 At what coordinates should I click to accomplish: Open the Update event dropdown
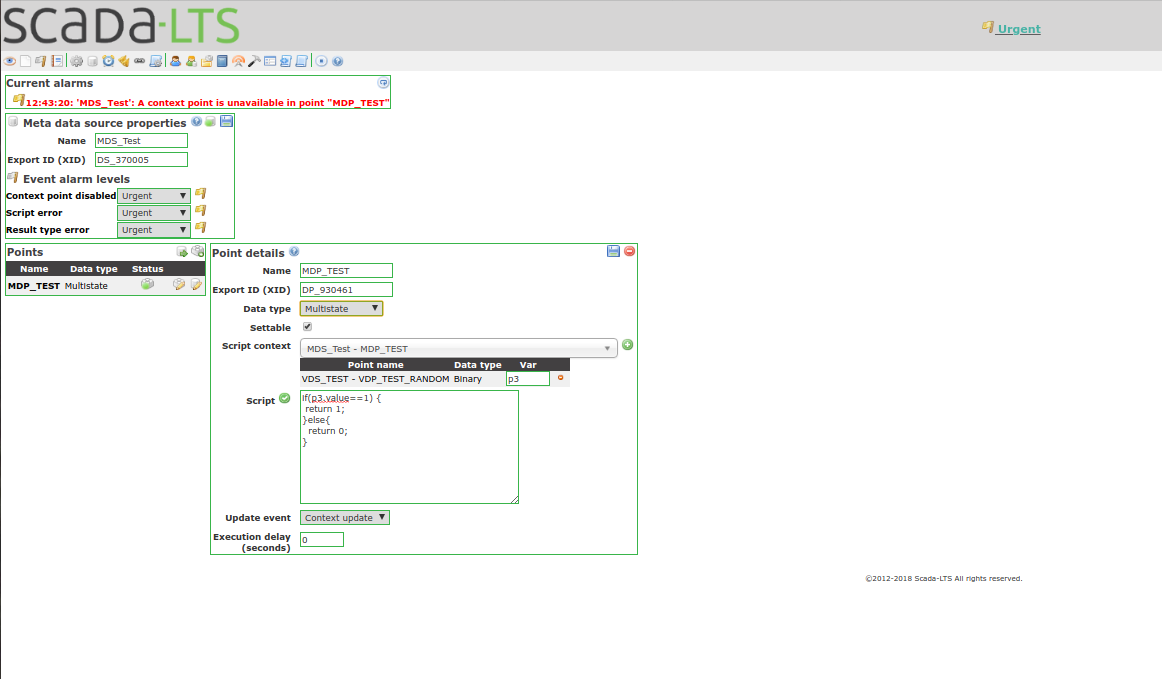click(x=344, y=517)
